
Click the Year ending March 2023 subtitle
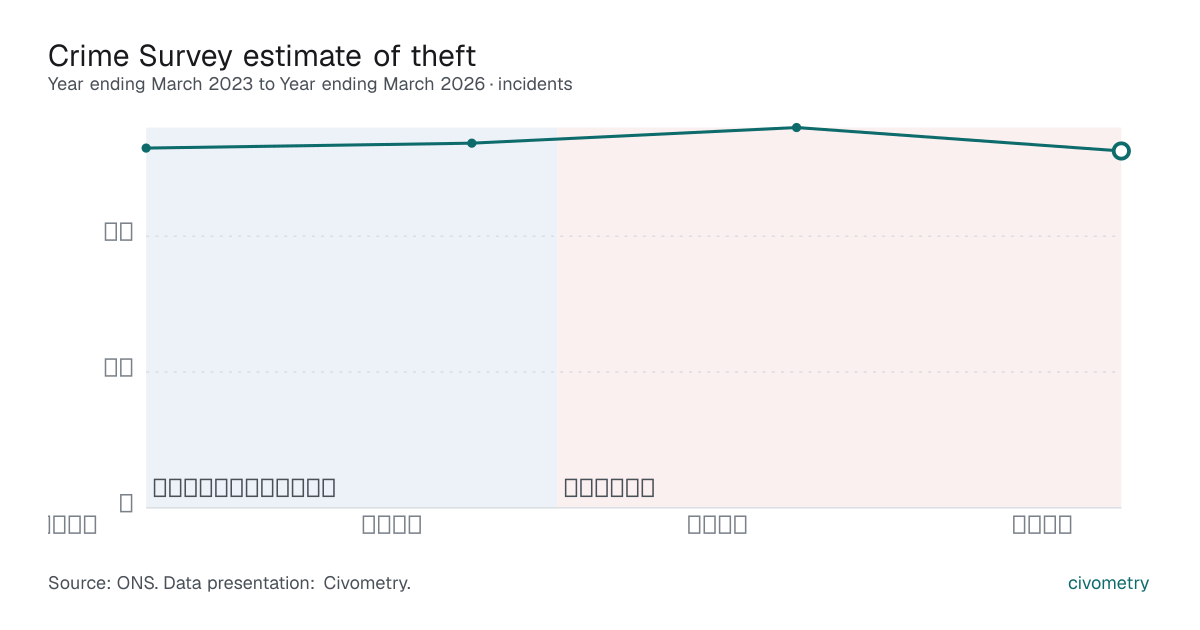[x=150, y=84]
